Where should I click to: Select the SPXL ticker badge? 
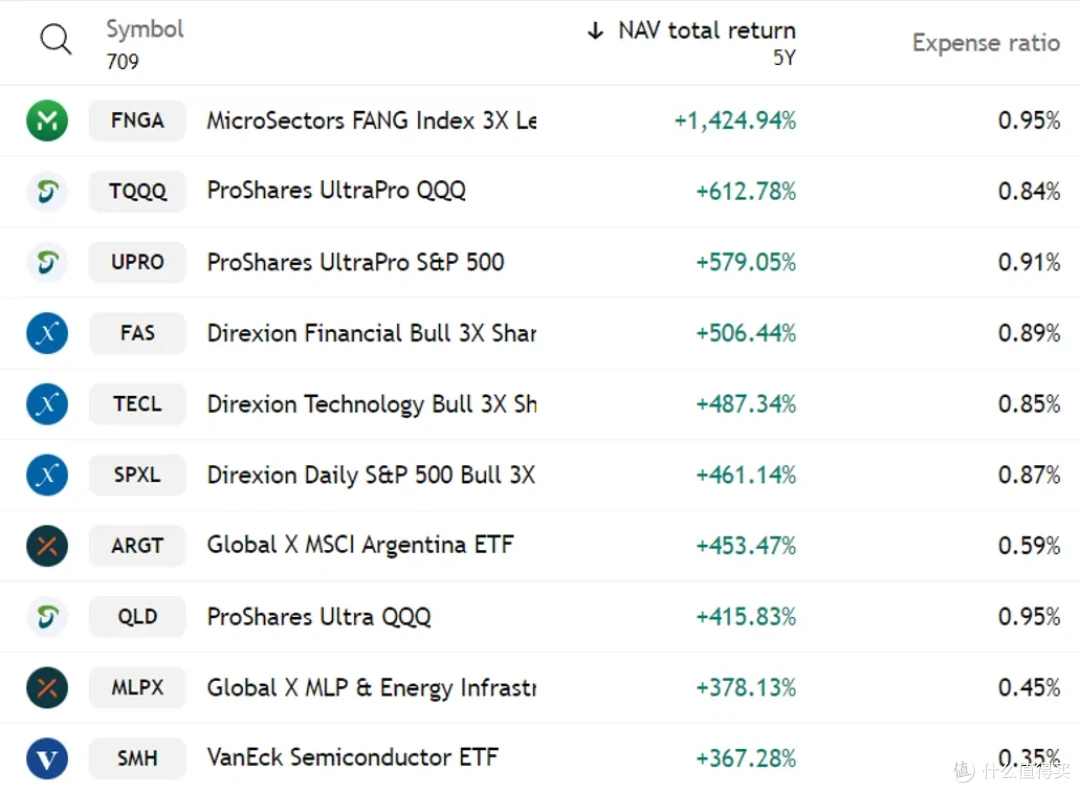point(137,475)
